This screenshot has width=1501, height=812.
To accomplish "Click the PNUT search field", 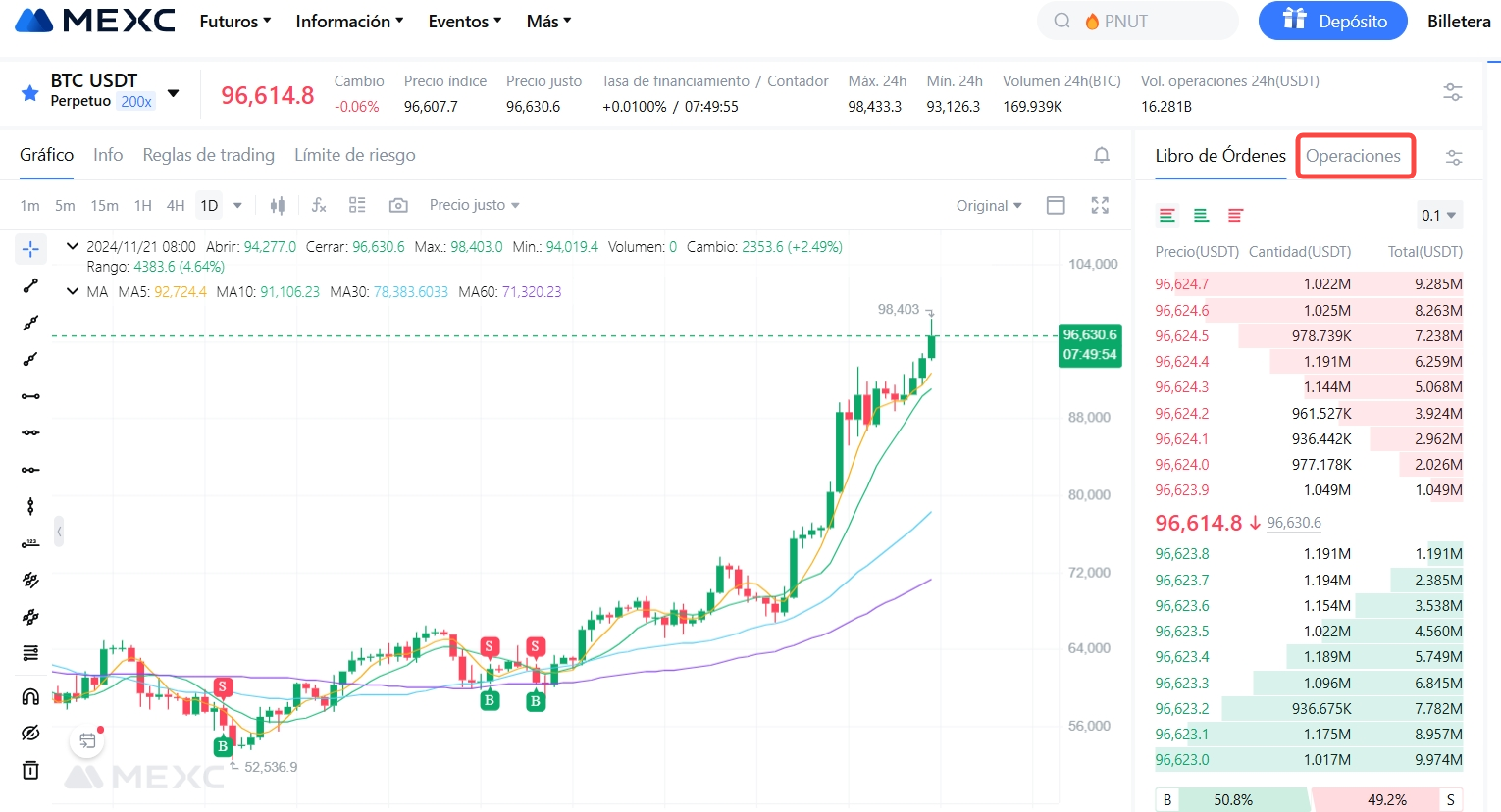I will tap(1138, 21).
